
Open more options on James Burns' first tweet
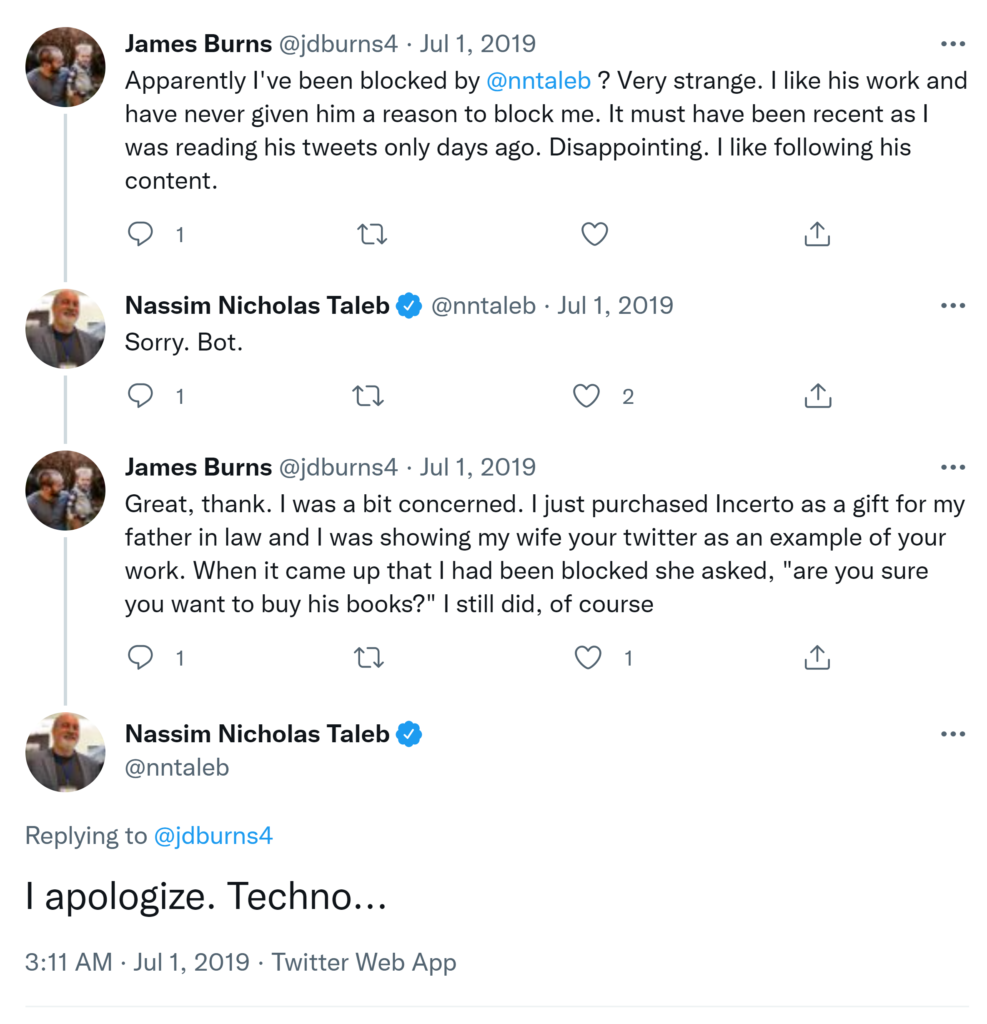pyautogui.click(x=953, y=44)
